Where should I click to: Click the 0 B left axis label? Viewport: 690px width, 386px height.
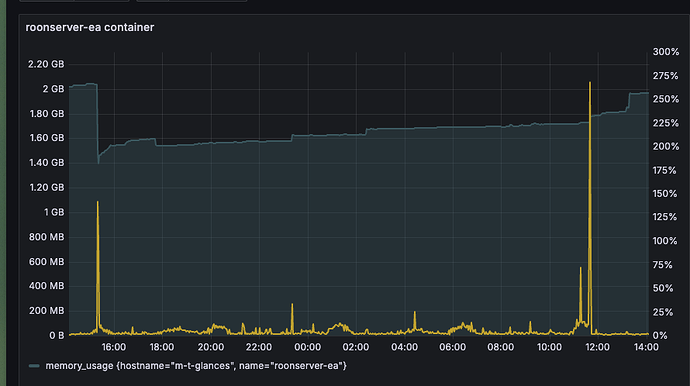(57, 336)
